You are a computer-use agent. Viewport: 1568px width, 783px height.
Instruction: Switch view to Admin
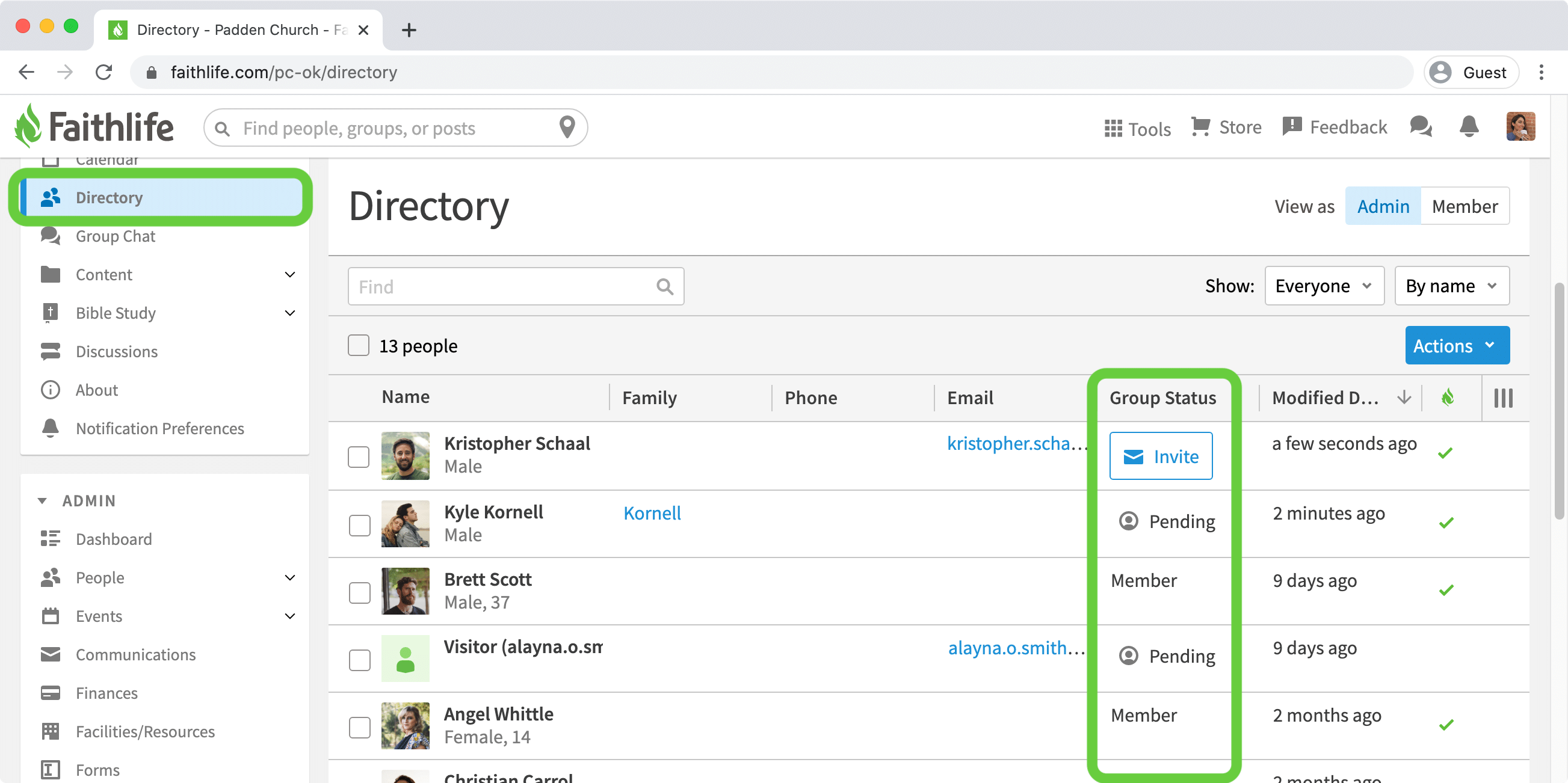(x=1383, y=206)
